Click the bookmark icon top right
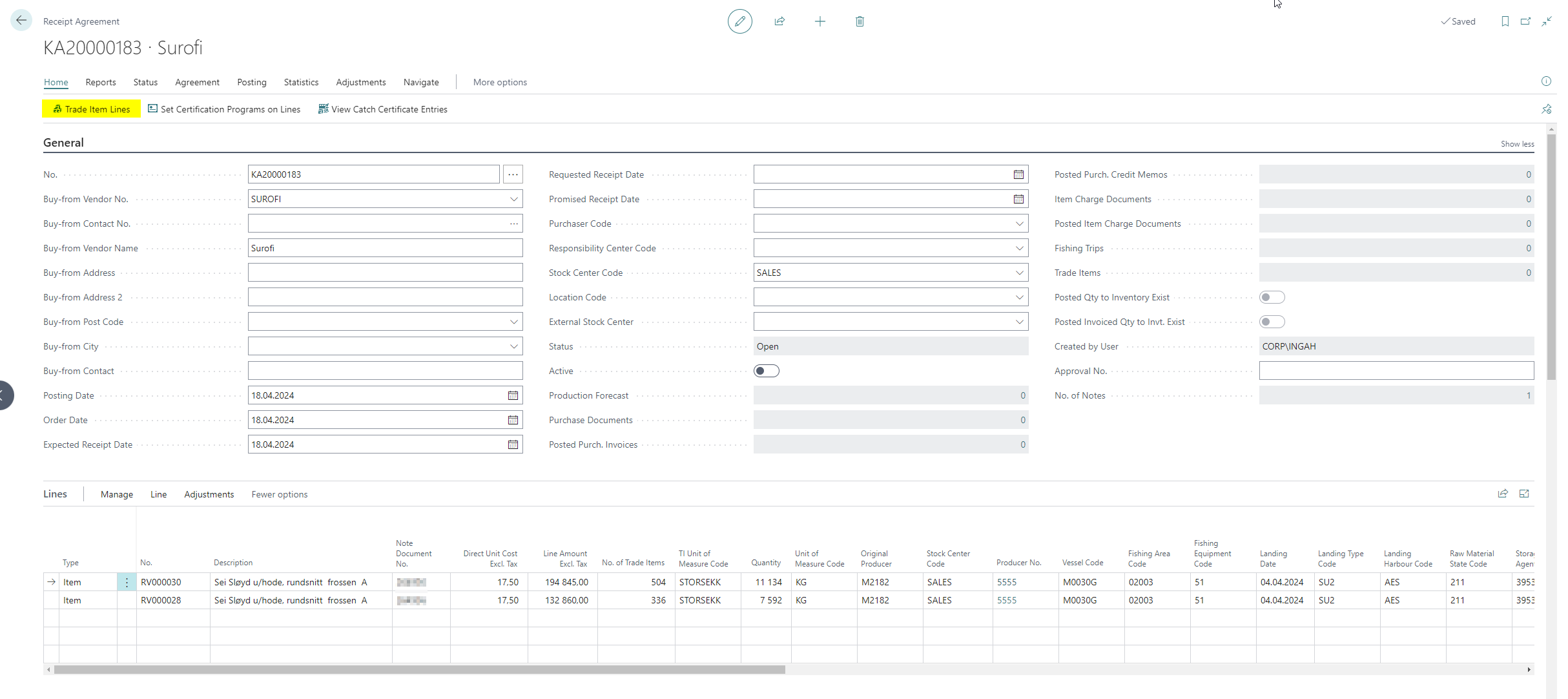This screenshot has height=699, width=1568. point(1505,21)
